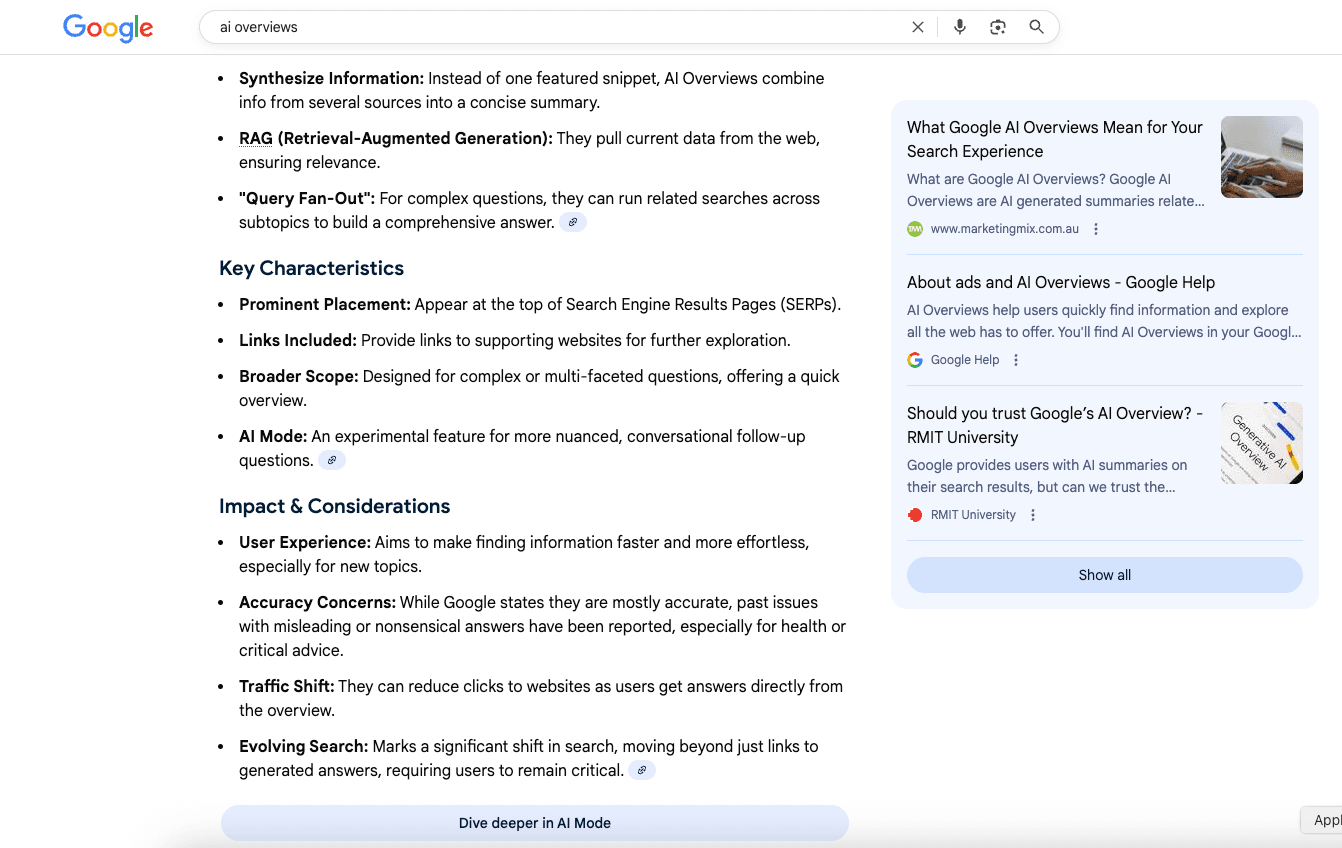The height and width of the screenshot is (848, 1342).
Task: Click the link icon beside the "AI Mode" bullet
Action: [331, 459]
